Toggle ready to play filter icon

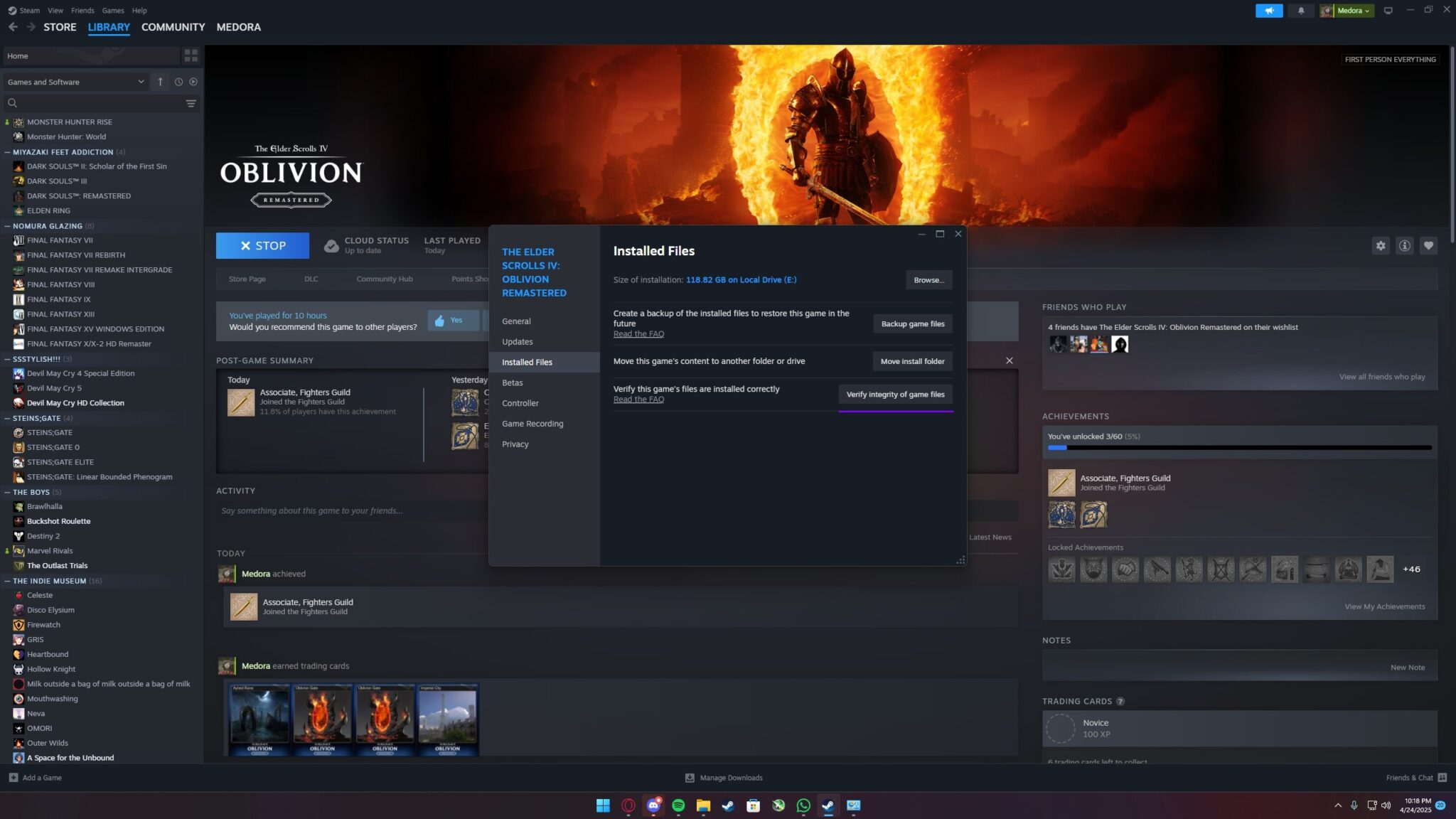[193, 82]
